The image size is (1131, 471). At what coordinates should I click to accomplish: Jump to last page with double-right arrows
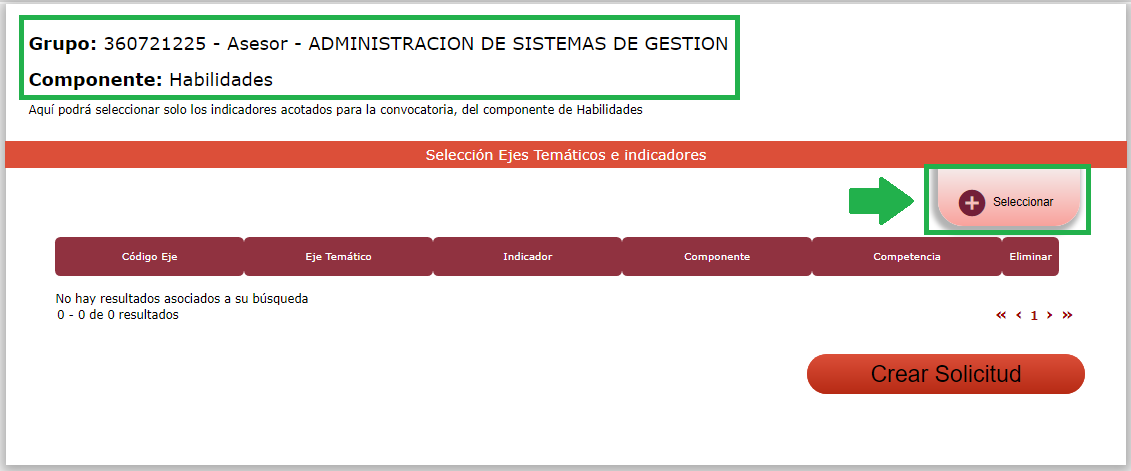(1067, 315)
